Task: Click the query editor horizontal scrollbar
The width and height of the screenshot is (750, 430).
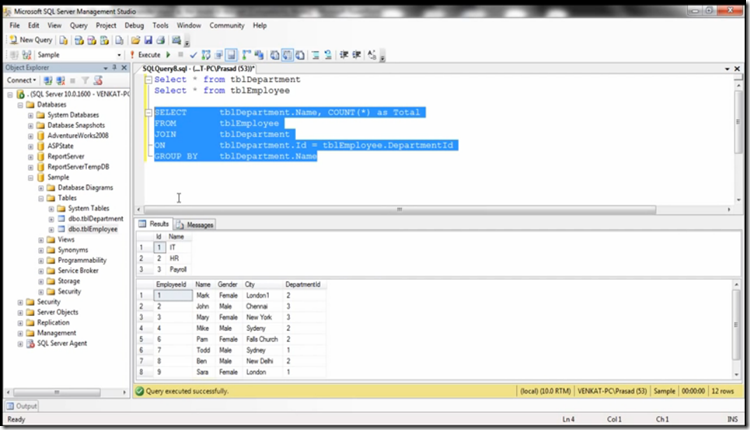Action: click(400, 209)
